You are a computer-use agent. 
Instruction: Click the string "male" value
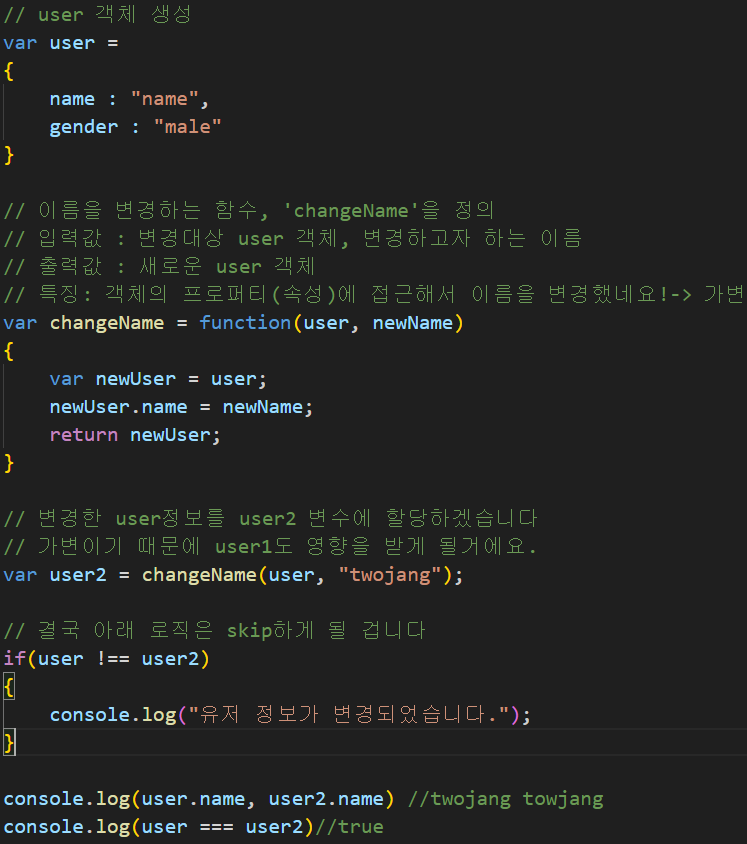(187, 126)
